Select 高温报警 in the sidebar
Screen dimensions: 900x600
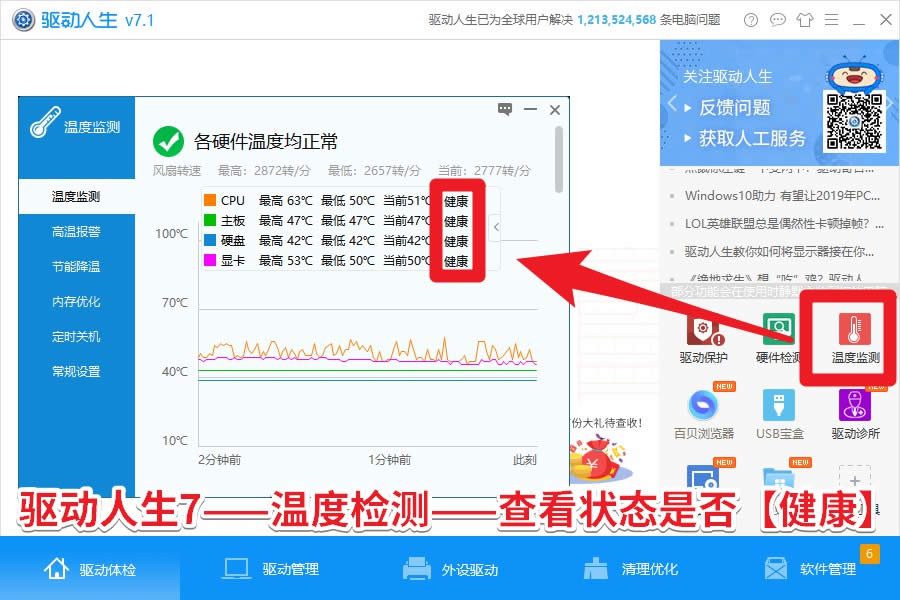tap(76, 231)
